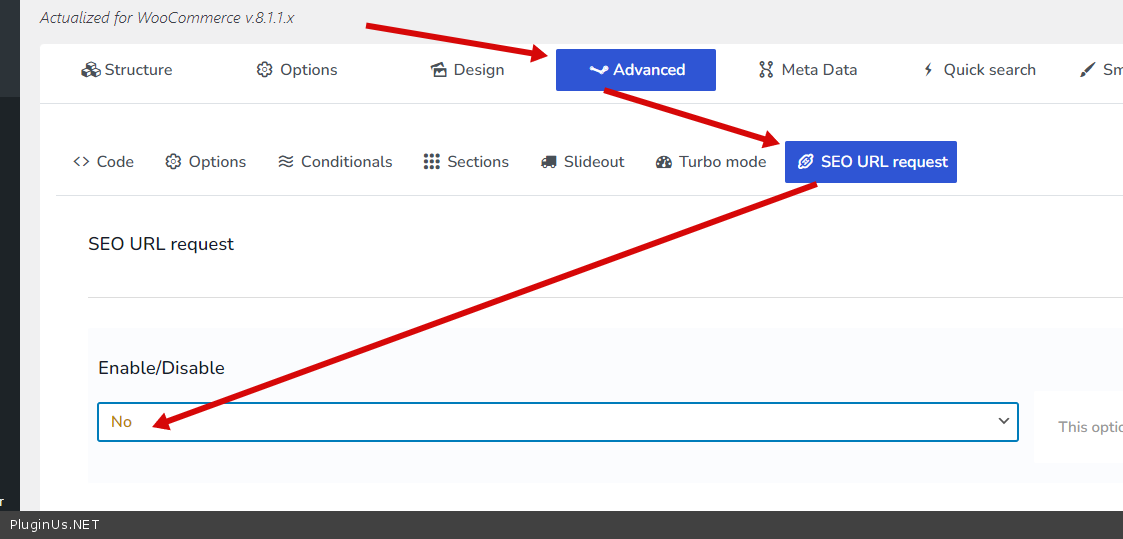Image resolution: width=1123 pixels, height=539 pixels.
Task: Click the lightning bolt Quick search icon
Action: coord(928,70)
